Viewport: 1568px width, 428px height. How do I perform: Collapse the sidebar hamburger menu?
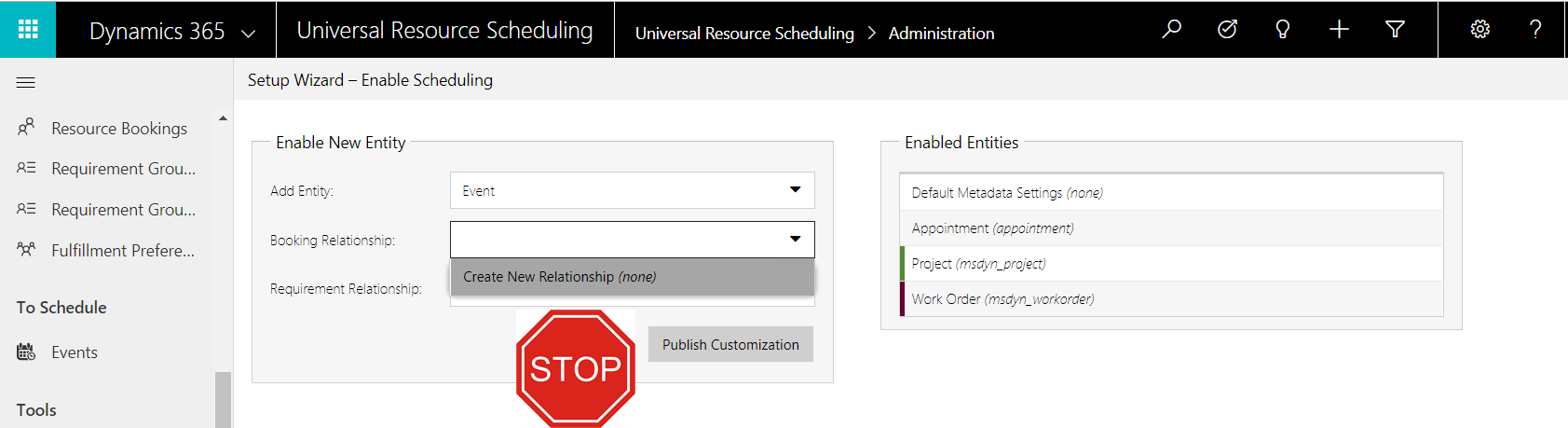pyautogui.click(x=26, y=83)
